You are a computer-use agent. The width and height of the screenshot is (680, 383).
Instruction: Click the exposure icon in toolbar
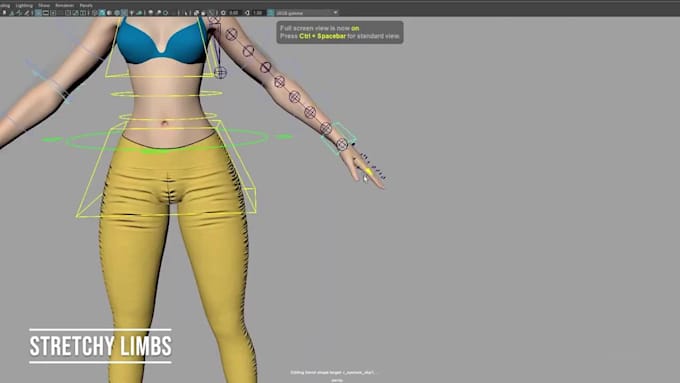[x=223, y=13]
